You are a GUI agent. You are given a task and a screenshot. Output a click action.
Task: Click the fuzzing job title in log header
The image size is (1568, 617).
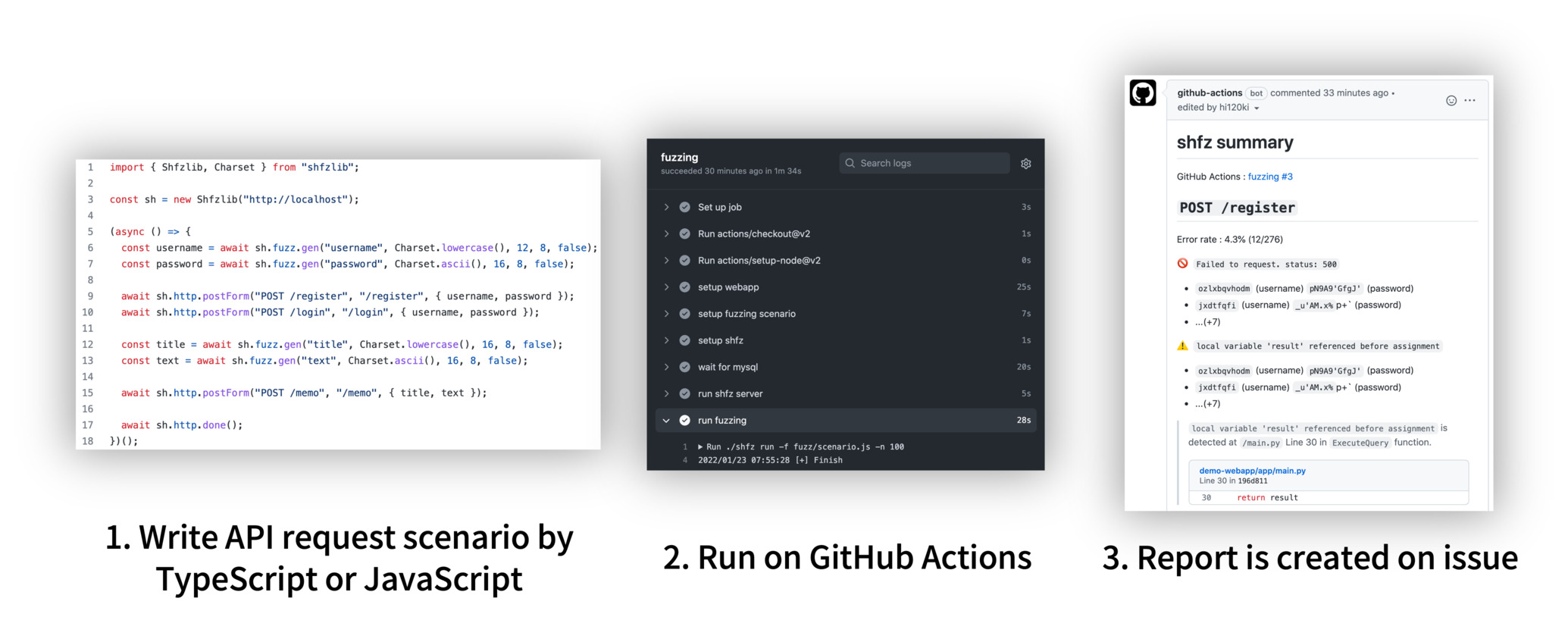(x=679, y=158)
